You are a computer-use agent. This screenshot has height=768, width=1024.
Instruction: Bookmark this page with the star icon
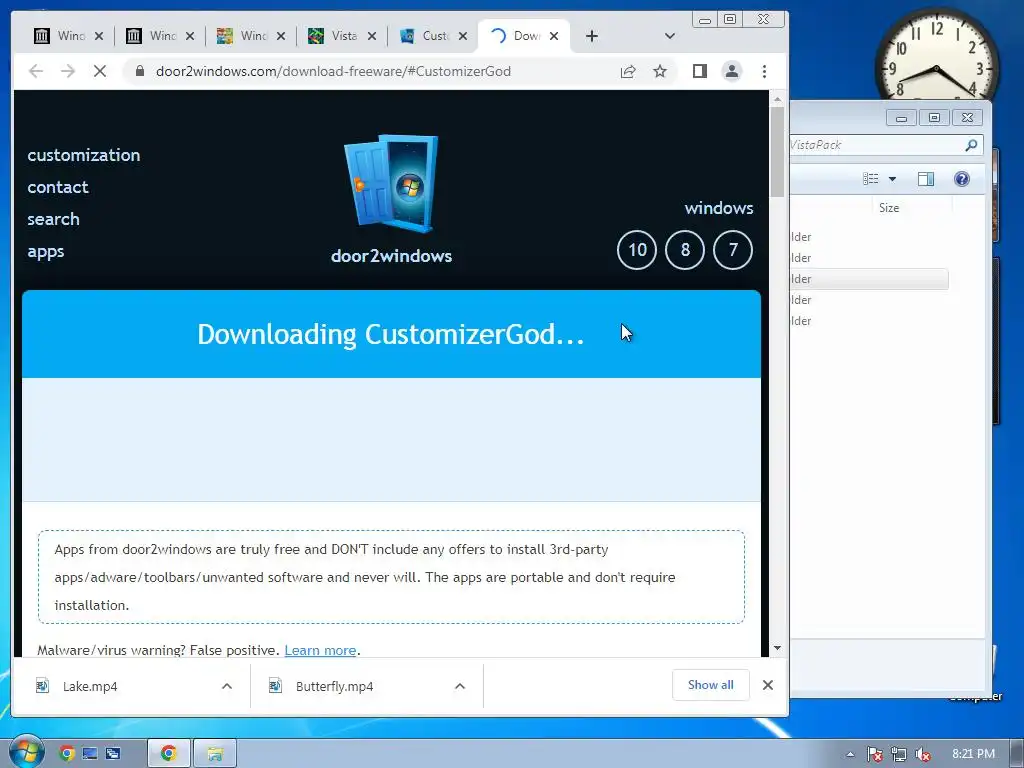(660, 71)
